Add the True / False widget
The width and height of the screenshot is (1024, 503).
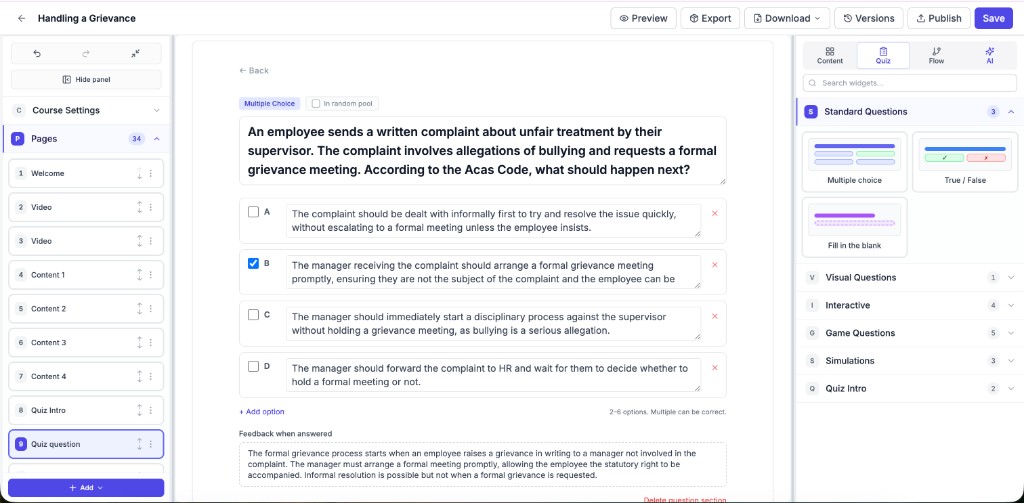tap(965, 161)
